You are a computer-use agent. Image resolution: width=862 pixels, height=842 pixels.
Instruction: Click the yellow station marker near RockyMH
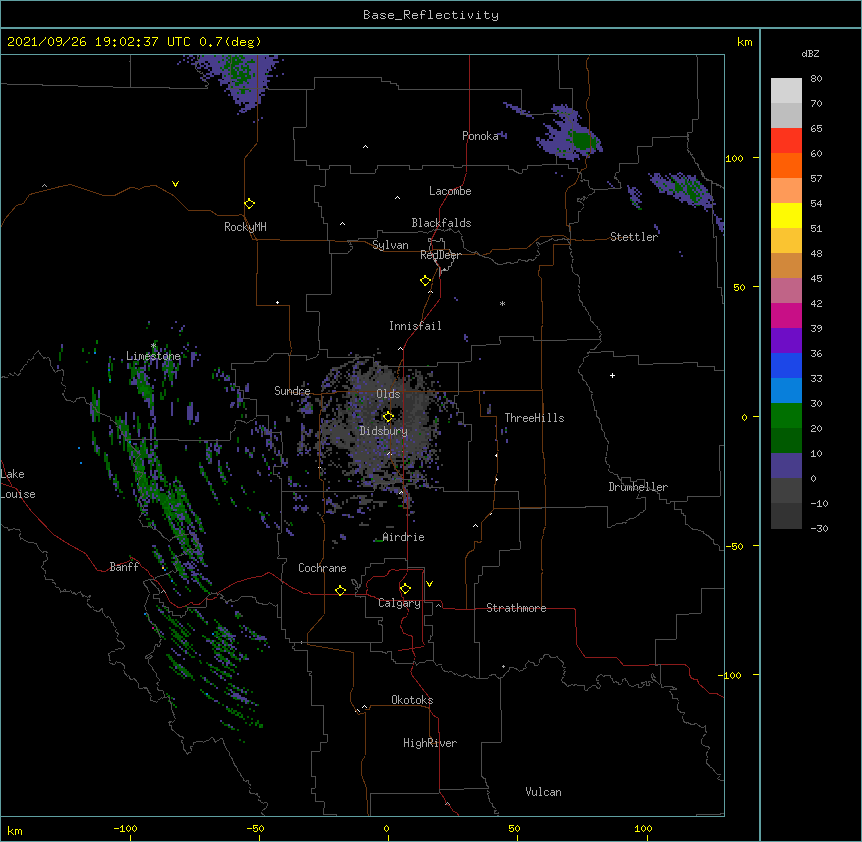[x=250, y=204]
